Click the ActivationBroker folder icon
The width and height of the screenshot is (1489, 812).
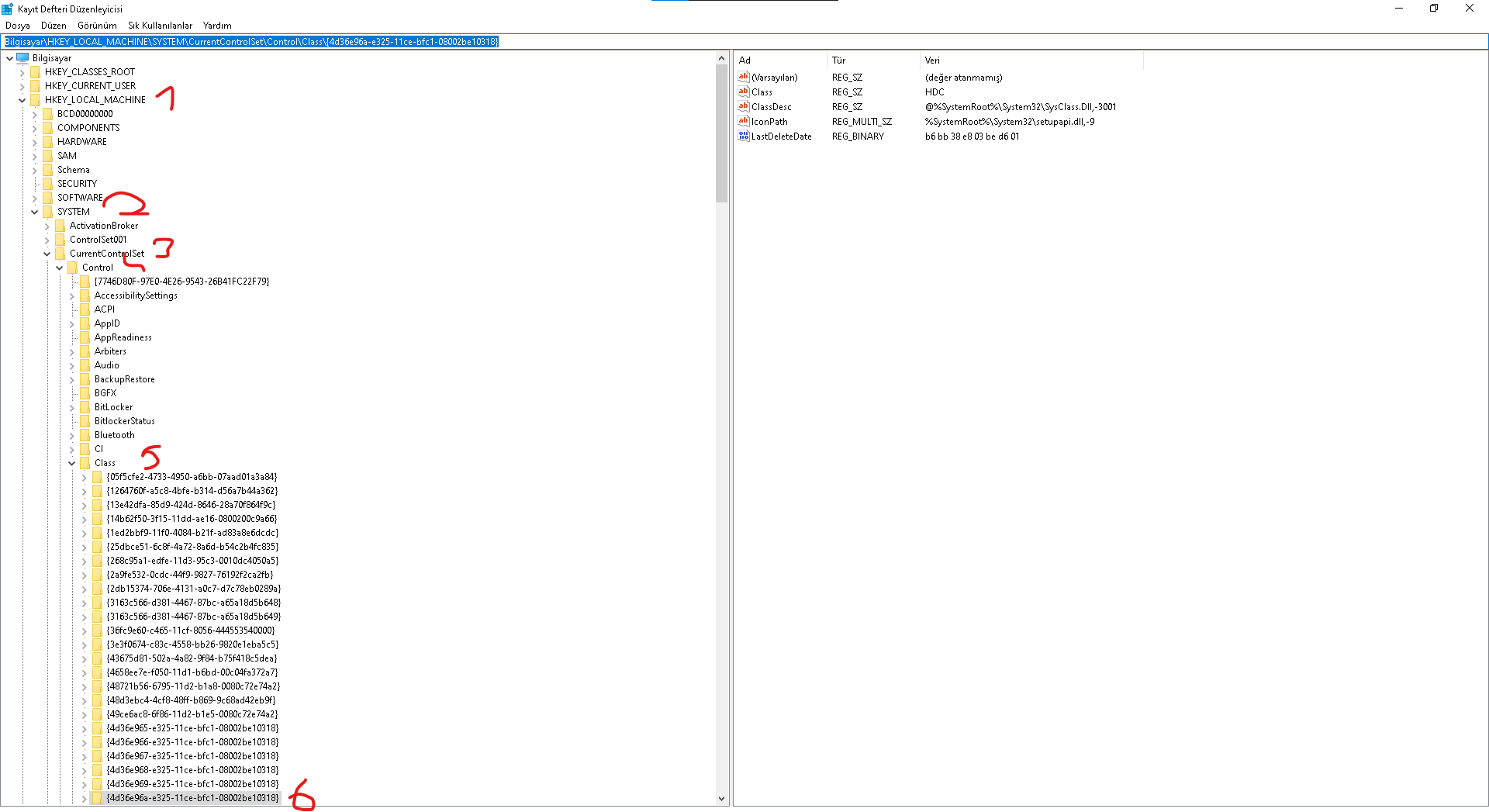60,226
